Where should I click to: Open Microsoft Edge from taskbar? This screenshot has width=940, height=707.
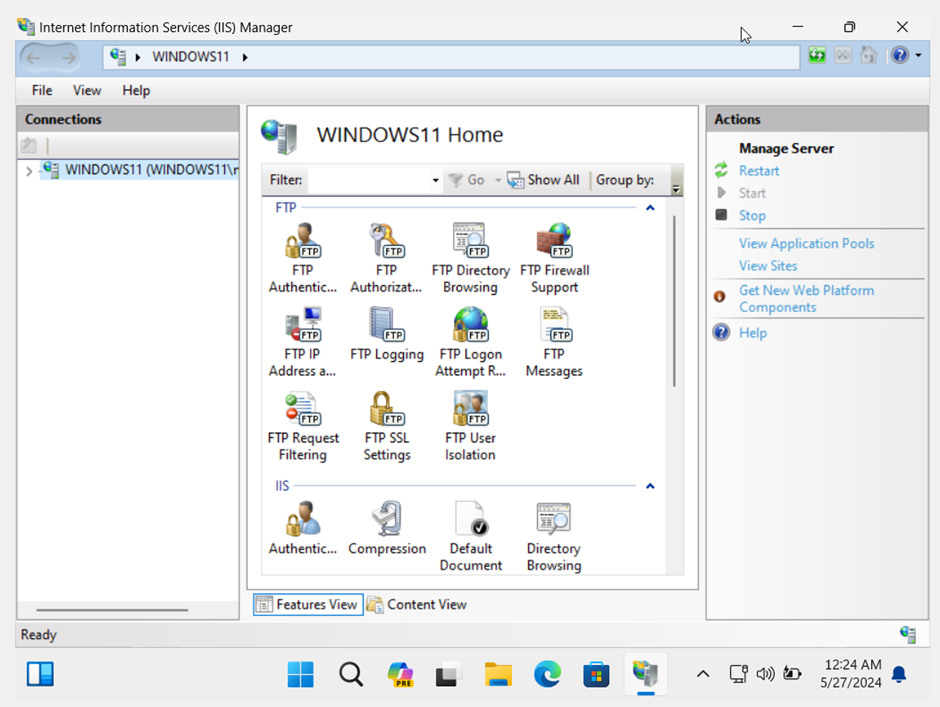[547, 675]
